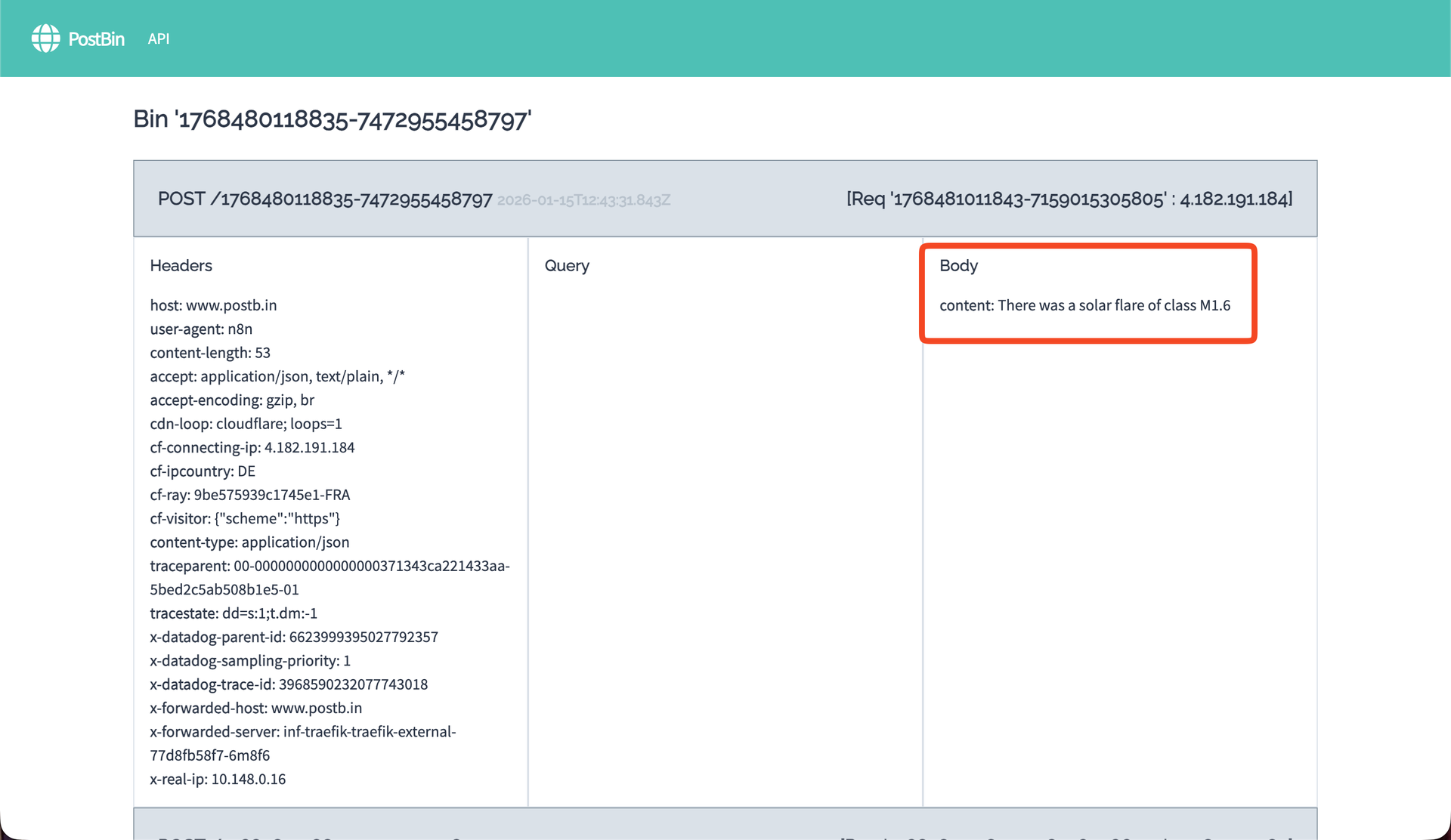Click the cf-ipcountry: DE header line
This screenshot has height=840, width=1451.
click(x=203, y=471)
